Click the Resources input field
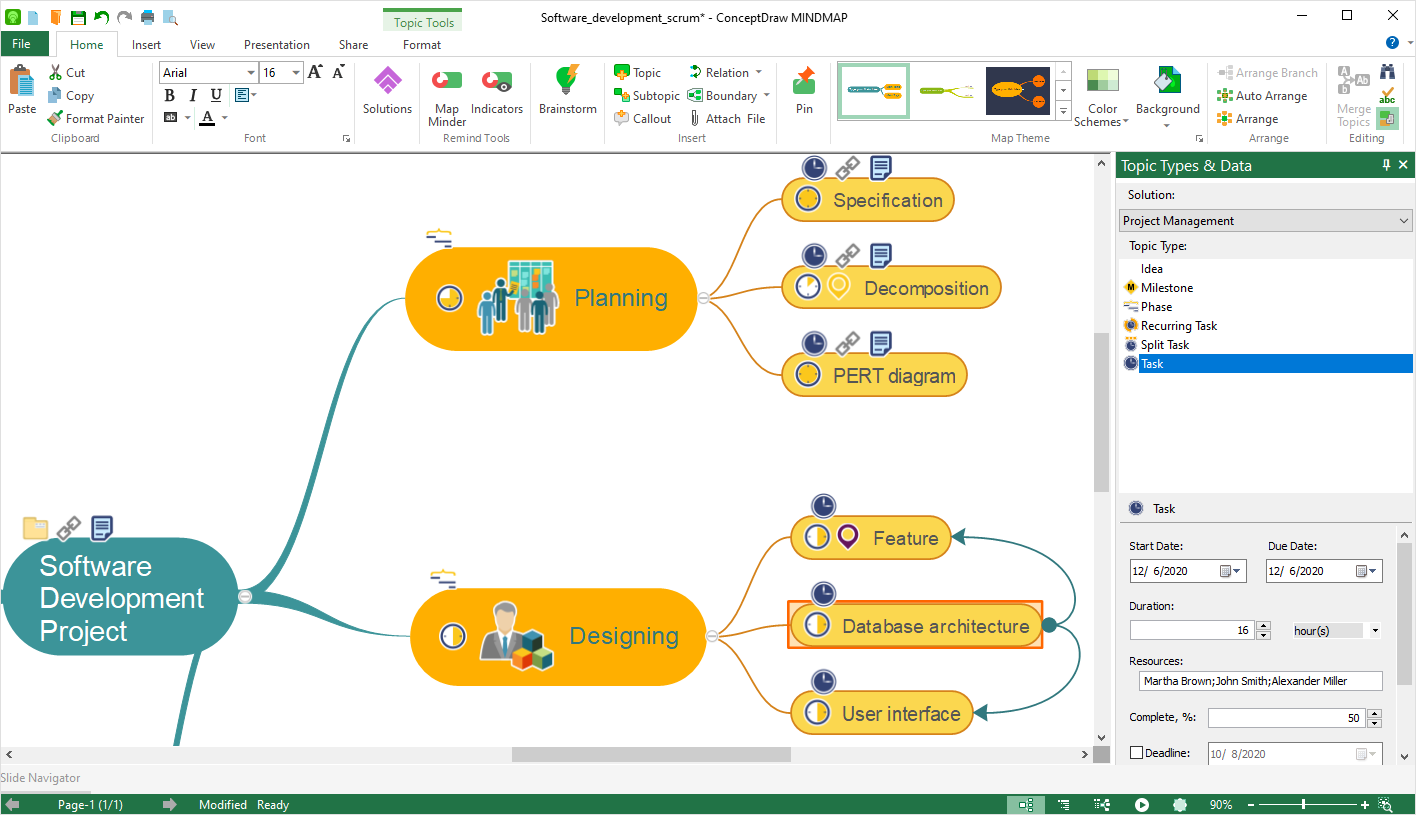Viewport: 1416px width, 815px height. coord(1260,681)
